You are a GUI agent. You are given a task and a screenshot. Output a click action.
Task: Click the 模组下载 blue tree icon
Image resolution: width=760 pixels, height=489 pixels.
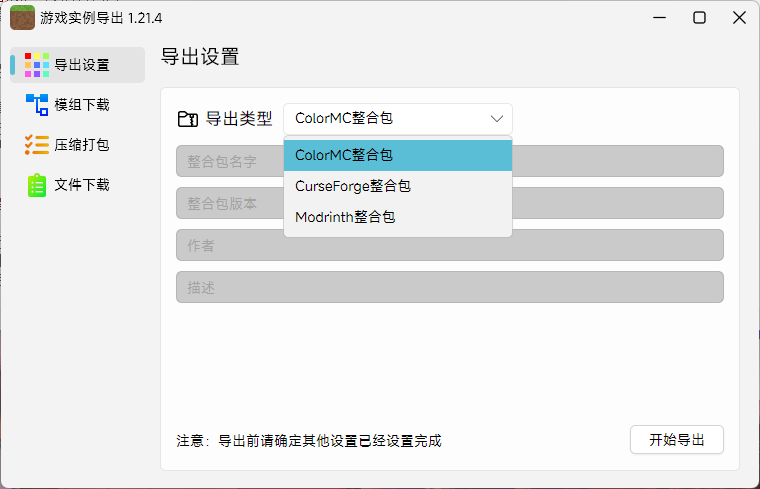coord(37,105)
